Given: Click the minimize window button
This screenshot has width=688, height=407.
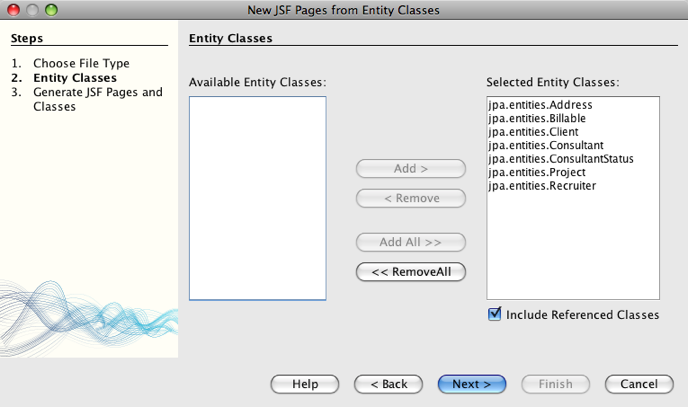Looking at the screenshot, I should coord(33,10).
